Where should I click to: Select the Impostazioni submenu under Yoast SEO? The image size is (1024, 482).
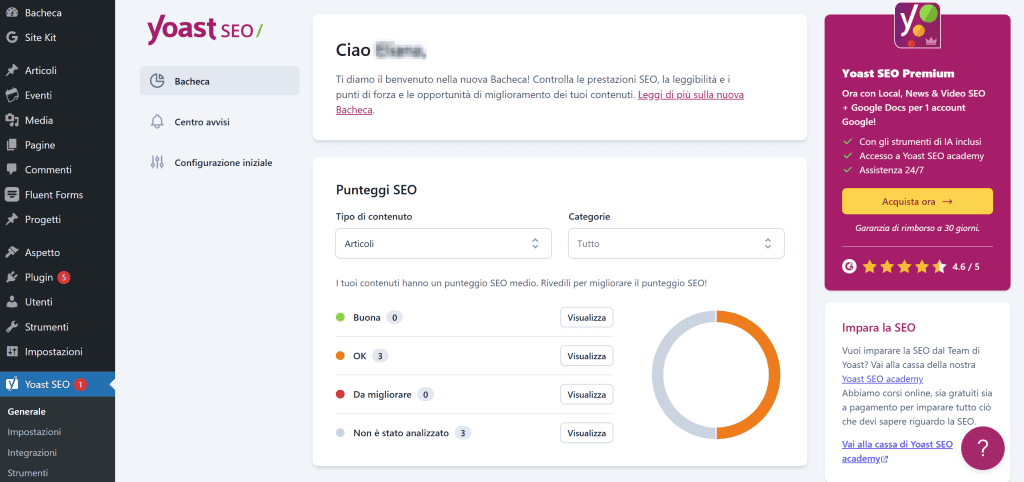coord(34,432)
